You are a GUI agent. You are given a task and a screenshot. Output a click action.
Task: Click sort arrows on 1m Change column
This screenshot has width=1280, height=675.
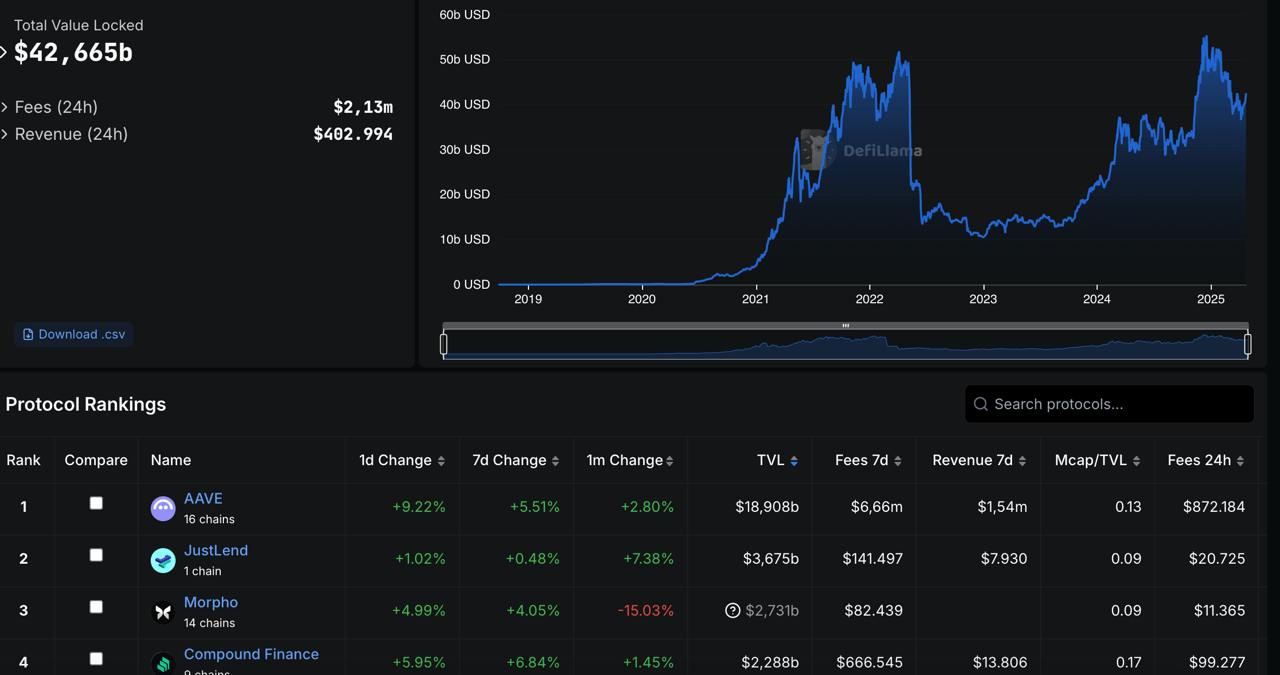click(670, 461)
